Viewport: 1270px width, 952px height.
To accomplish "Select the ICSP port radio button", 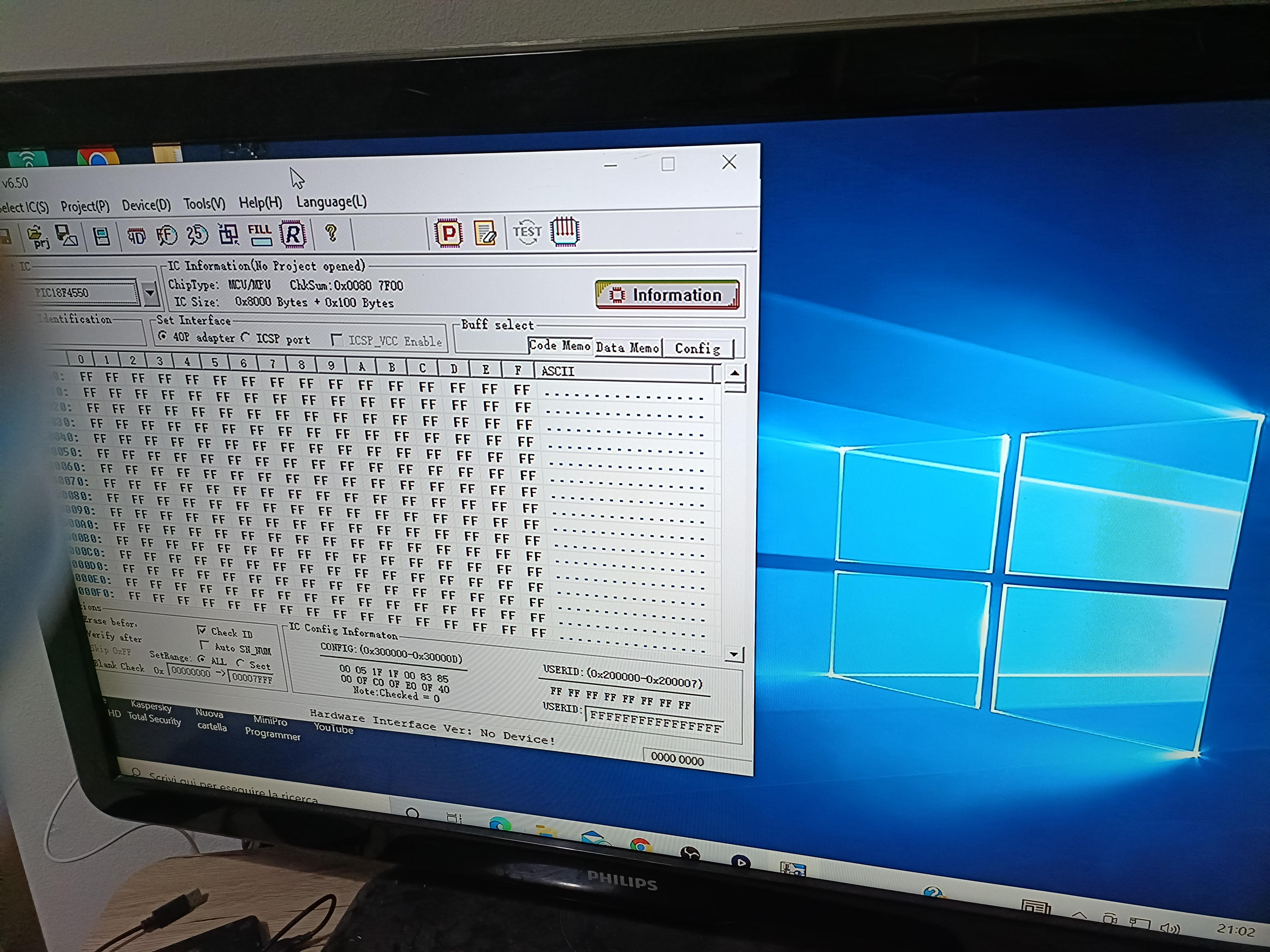I will pyautogui.click(x=246, y=337).
